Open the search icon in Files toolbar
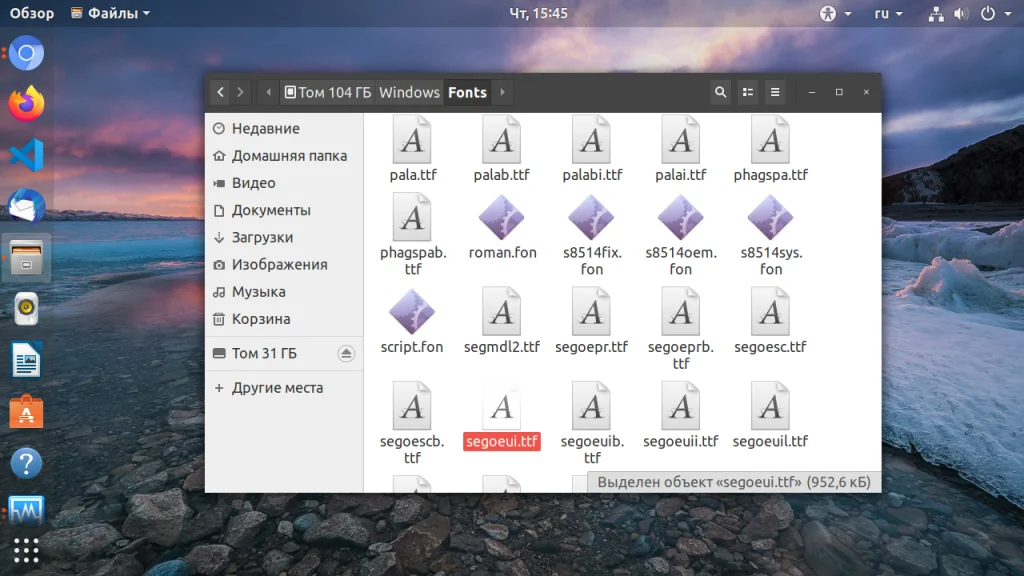 tap(720, 92)
